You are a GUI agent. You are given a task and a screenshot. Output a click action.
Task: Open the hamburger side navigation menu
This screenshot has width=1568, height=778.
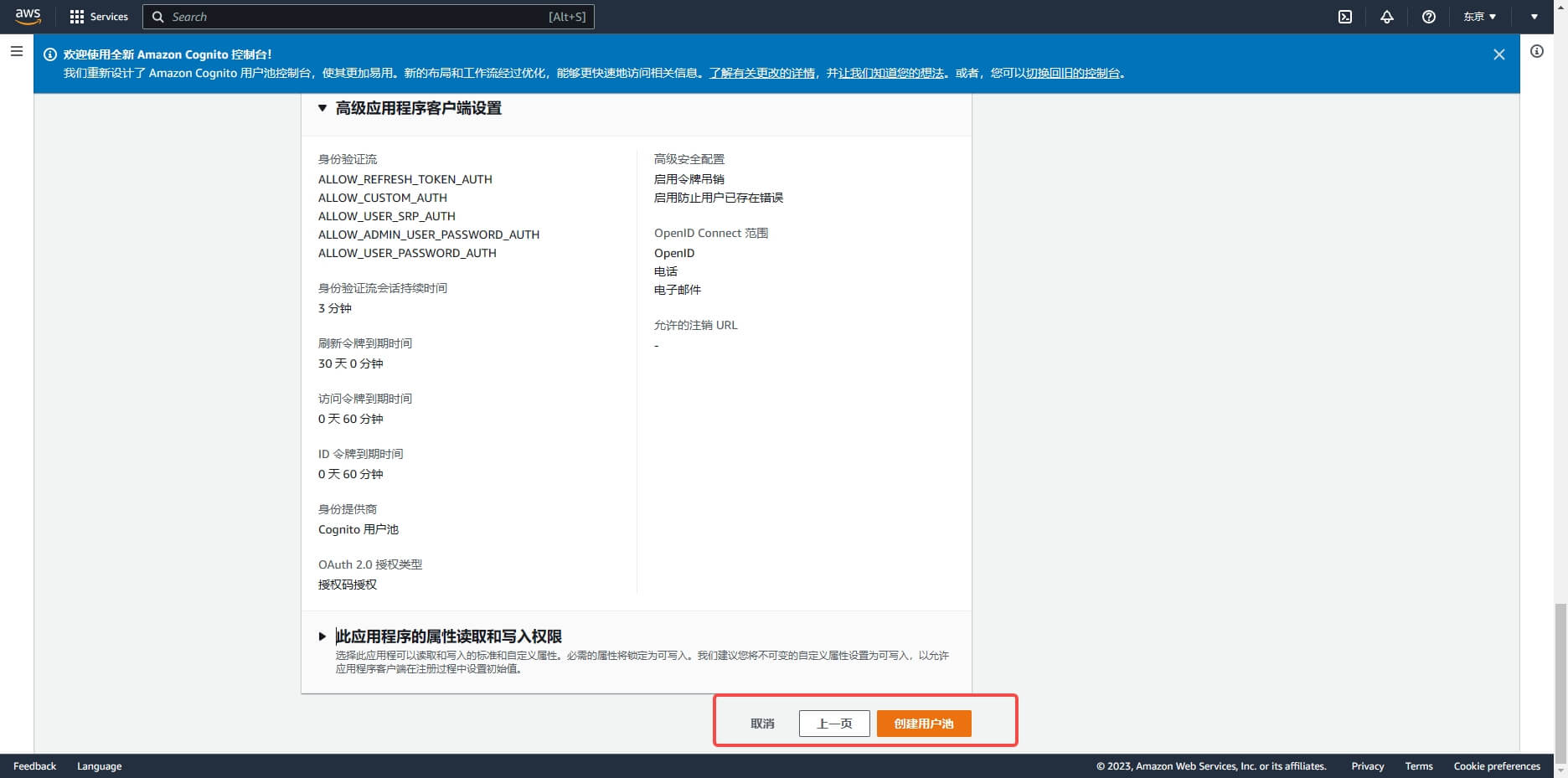coord(16,52)
